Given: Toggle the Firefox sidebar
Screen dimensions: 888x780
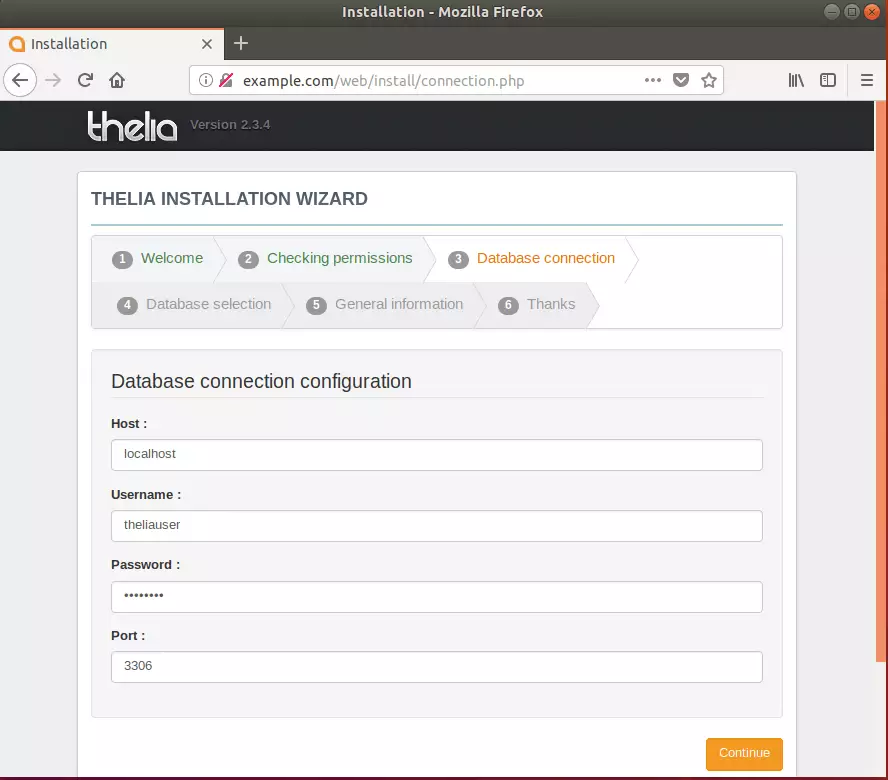Looking at the screenshot, I should (828, 80).
